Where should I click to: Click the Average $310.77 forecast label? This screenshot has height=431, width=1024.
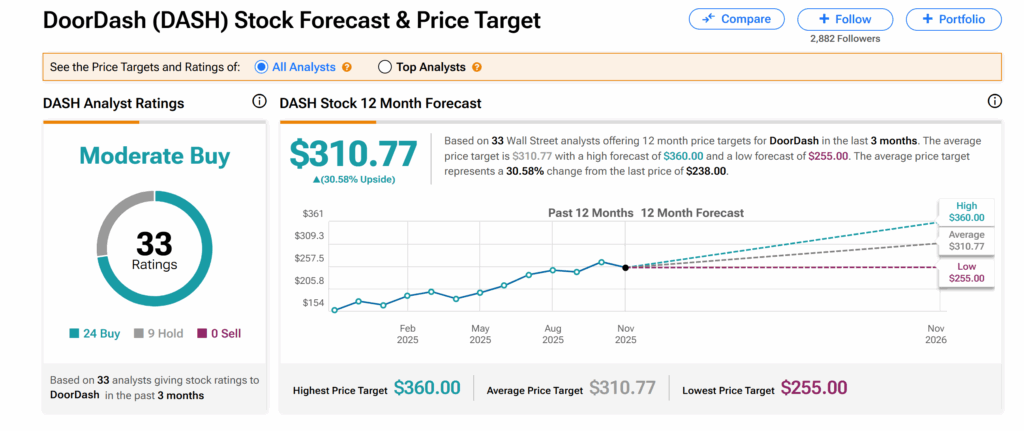964,240
